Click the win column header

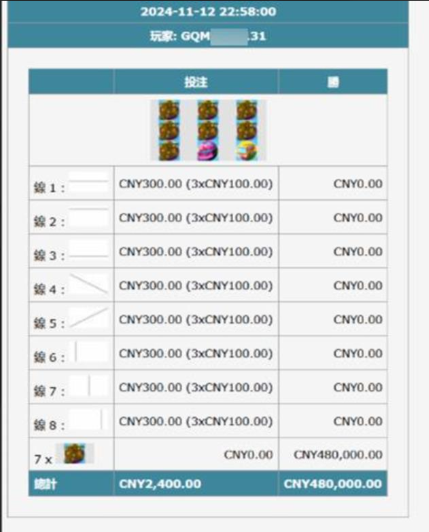tap(333, 82)
